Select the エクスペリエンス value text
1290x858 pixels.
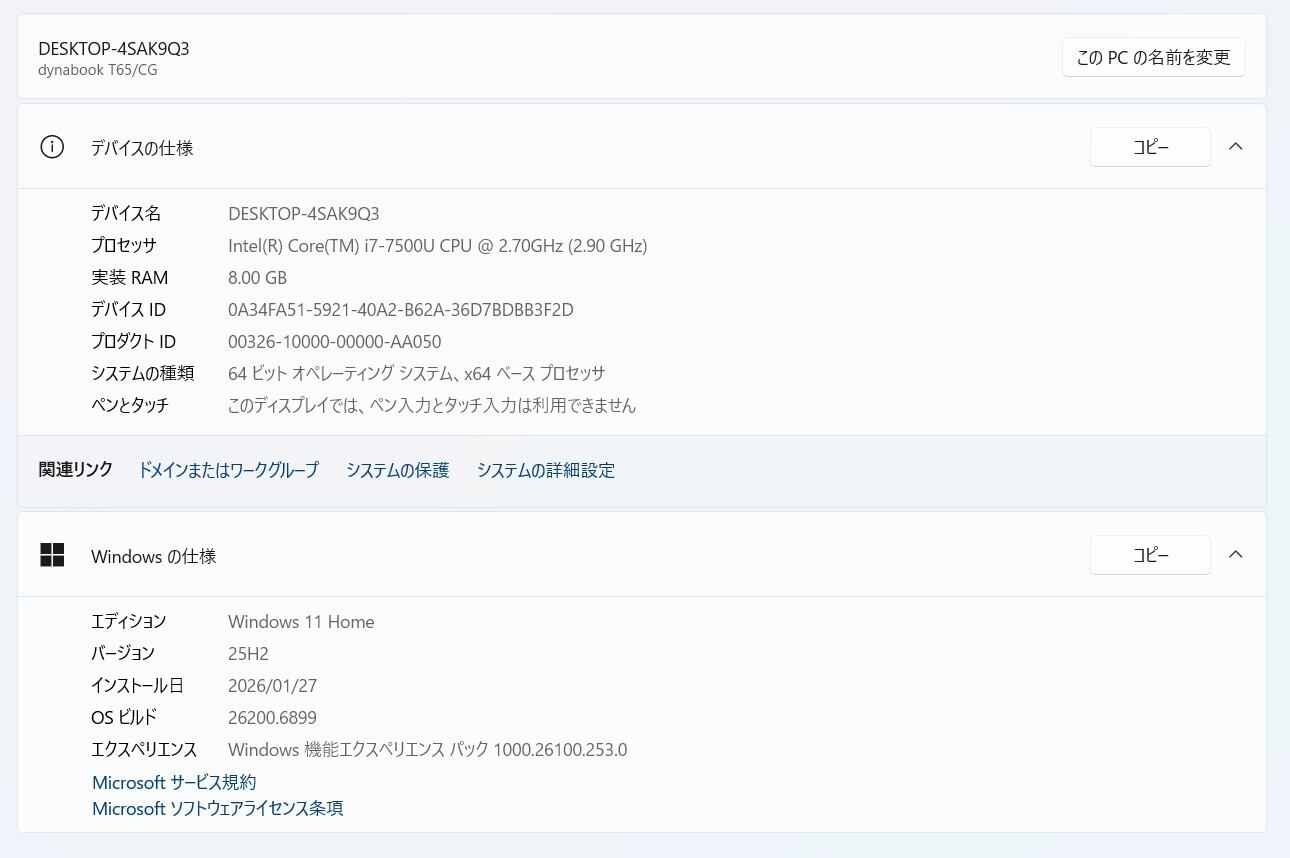click(428, 750)
